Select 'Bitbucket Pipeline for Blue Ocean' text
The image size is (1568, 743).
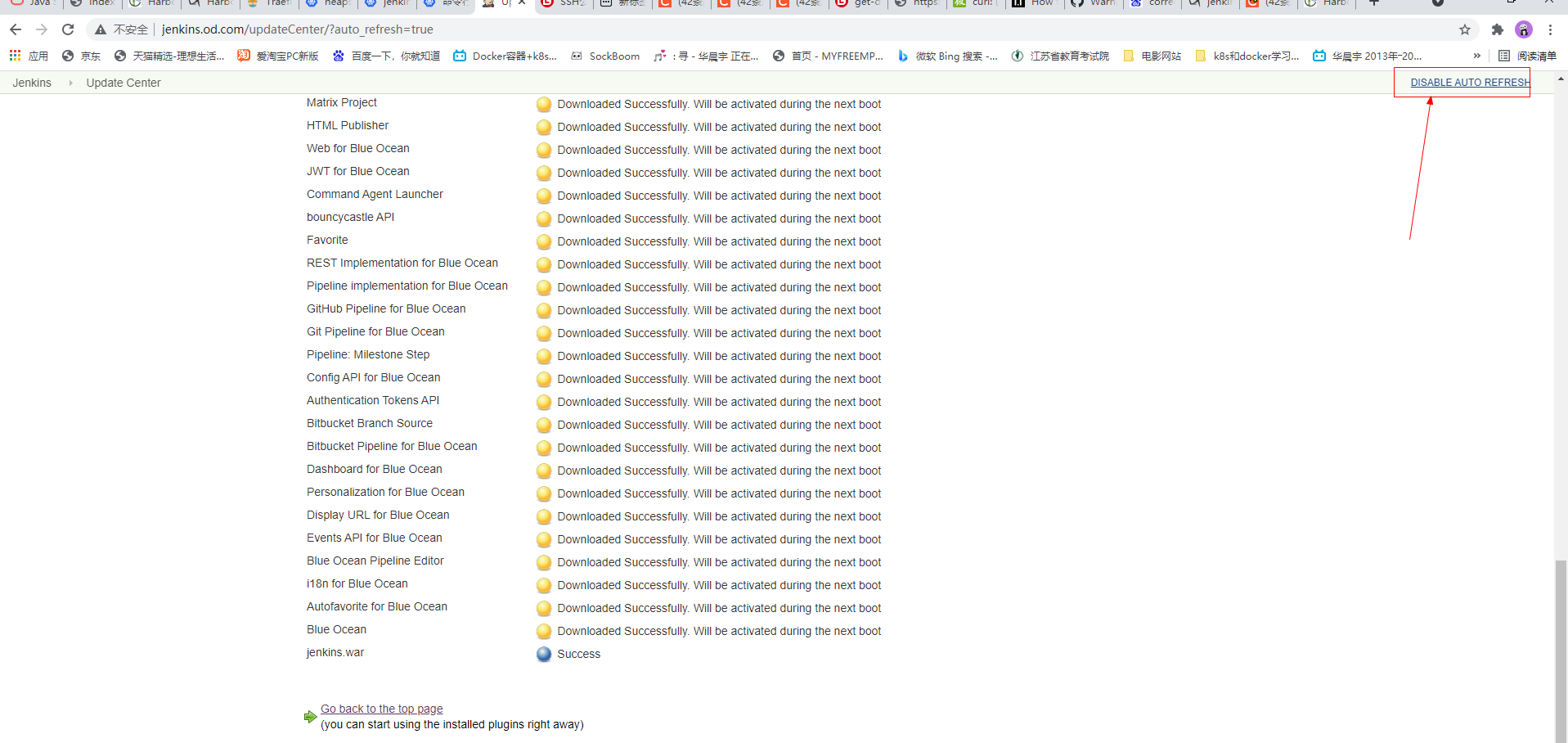(x=392, y=446)
